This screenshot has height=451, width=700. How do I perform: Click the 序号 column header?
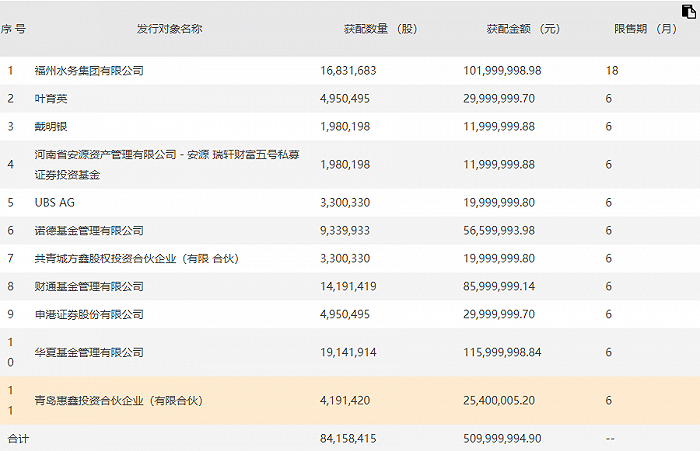(x=13, y=29)
